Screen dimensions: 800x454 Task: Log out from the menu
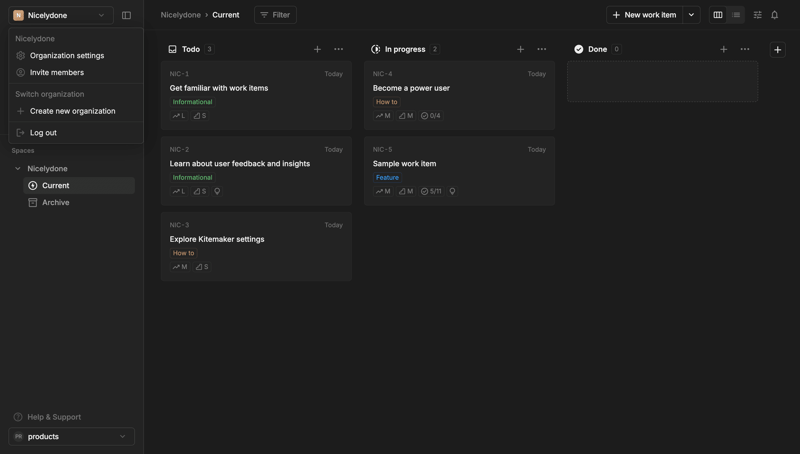pyautogui.click(x=76, y=133)
